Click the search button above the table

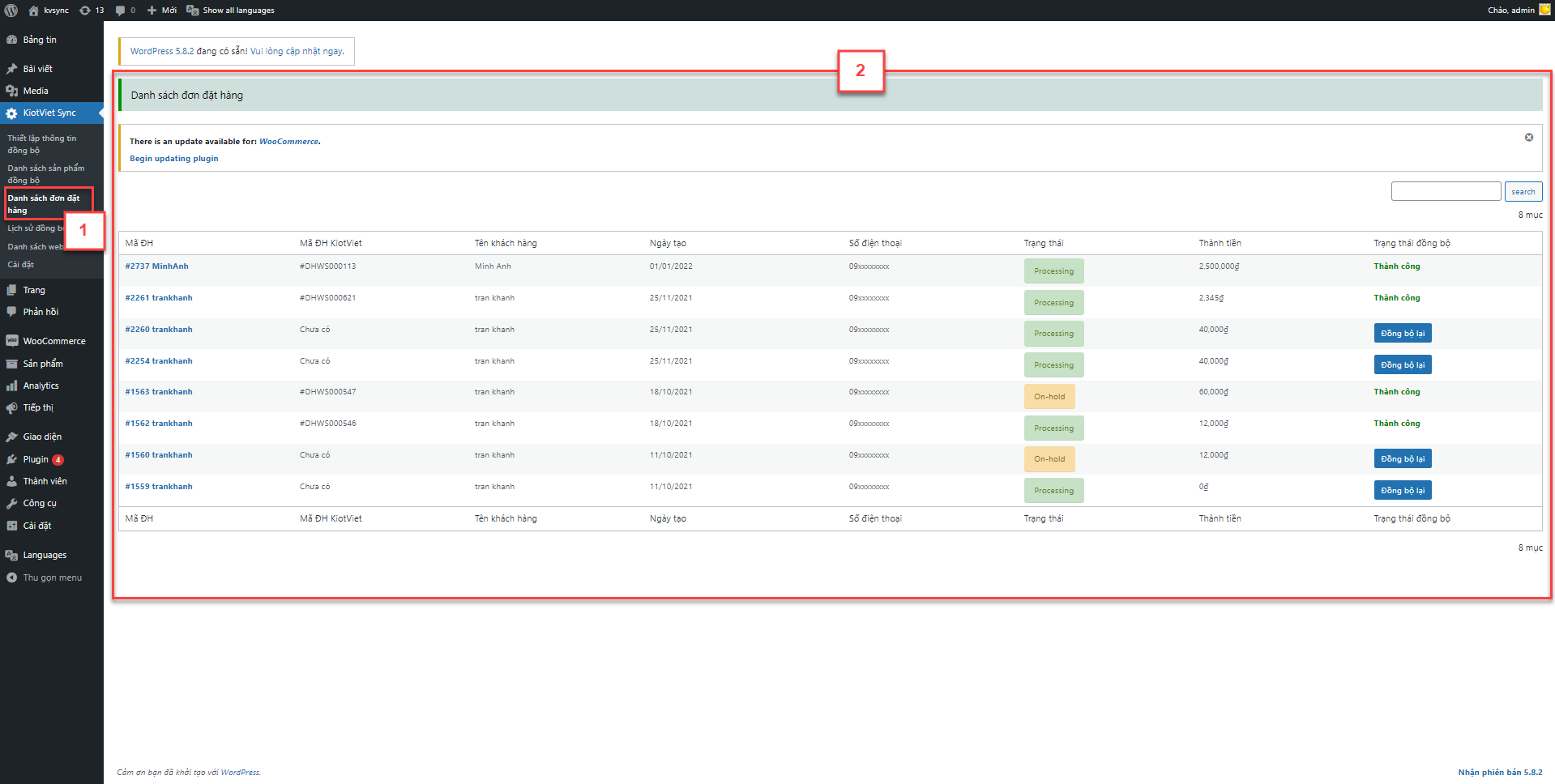click(1523, 192)
